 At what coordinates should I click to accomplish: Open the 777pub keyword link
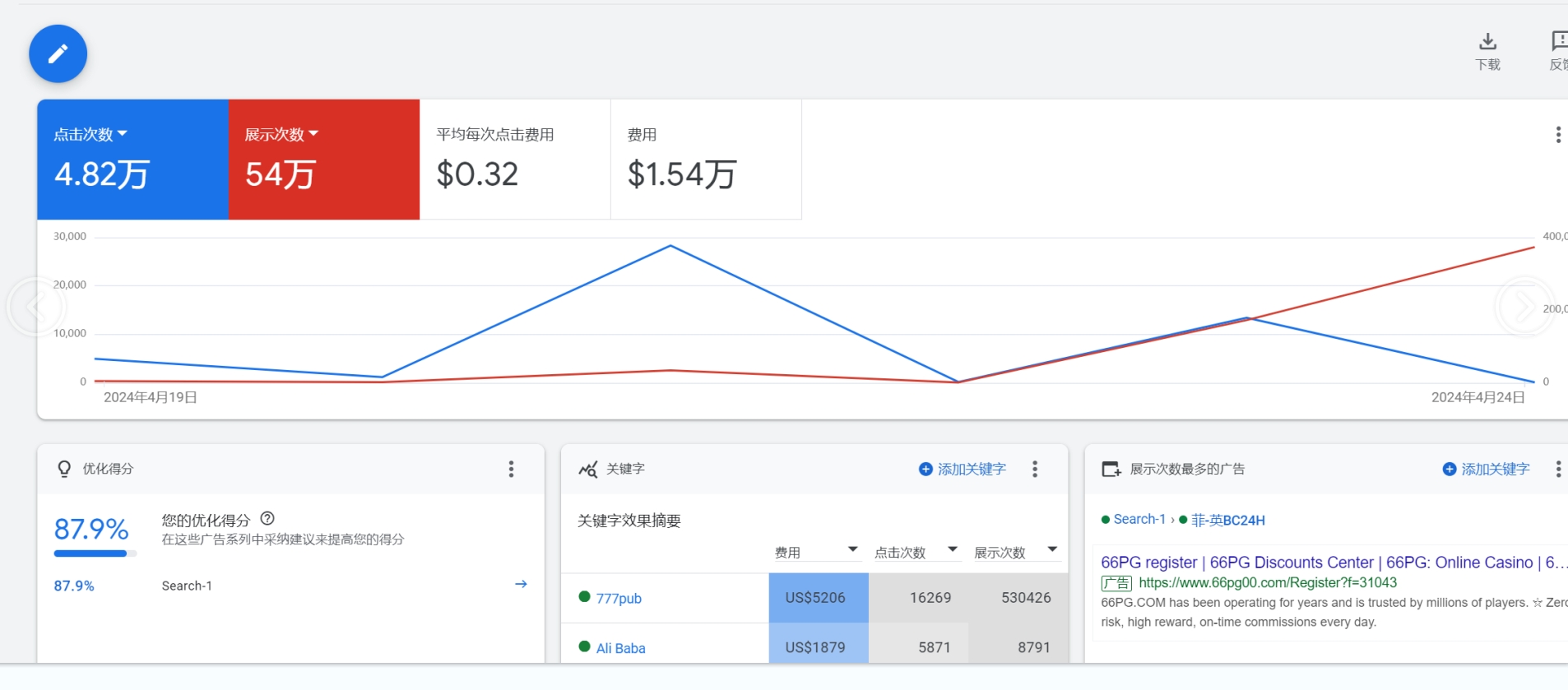tap(619, 599)
